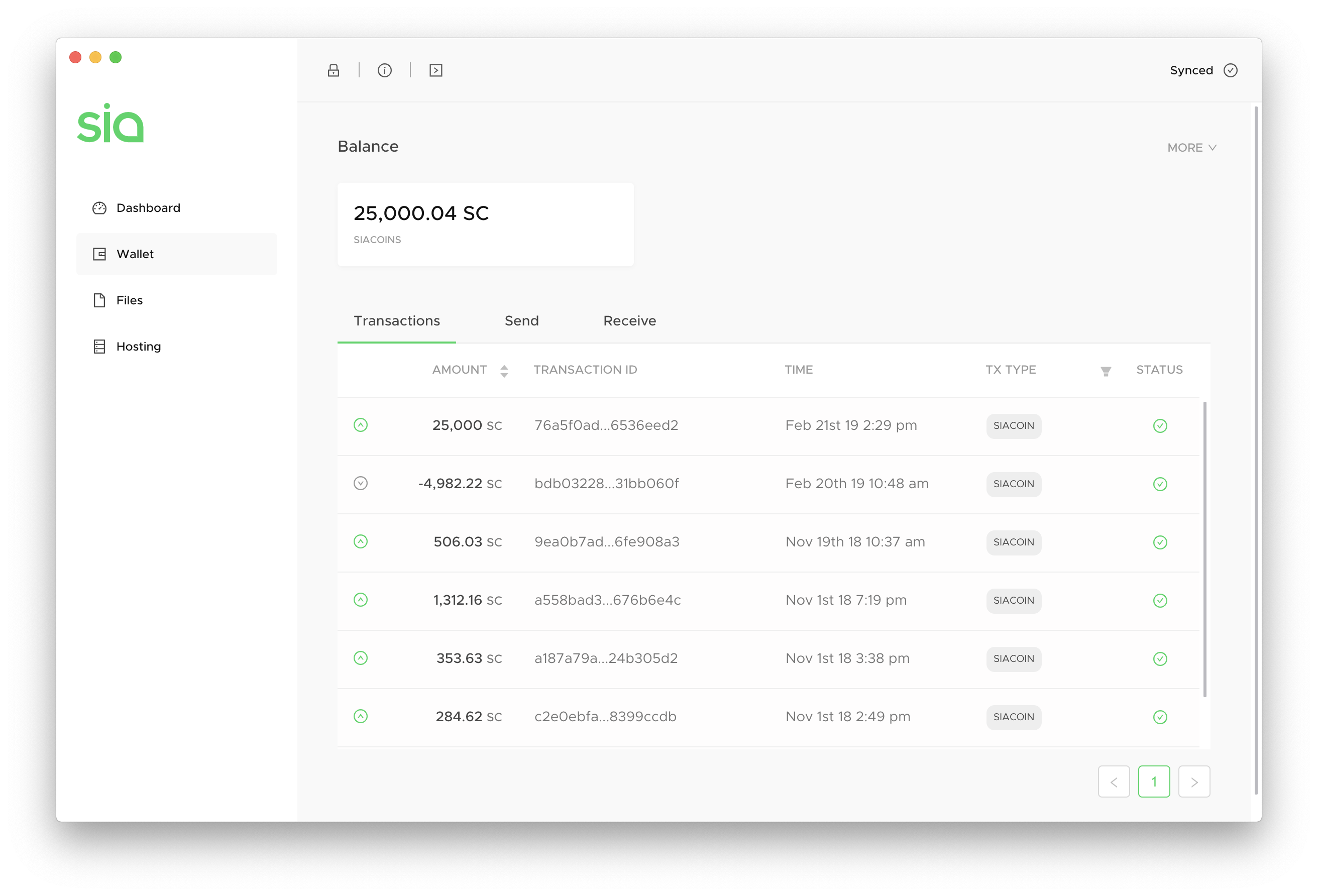This screenshot has height=896, width=1318.
Task: Click the transactions table scrollbar
Action: pos(1204,549)
